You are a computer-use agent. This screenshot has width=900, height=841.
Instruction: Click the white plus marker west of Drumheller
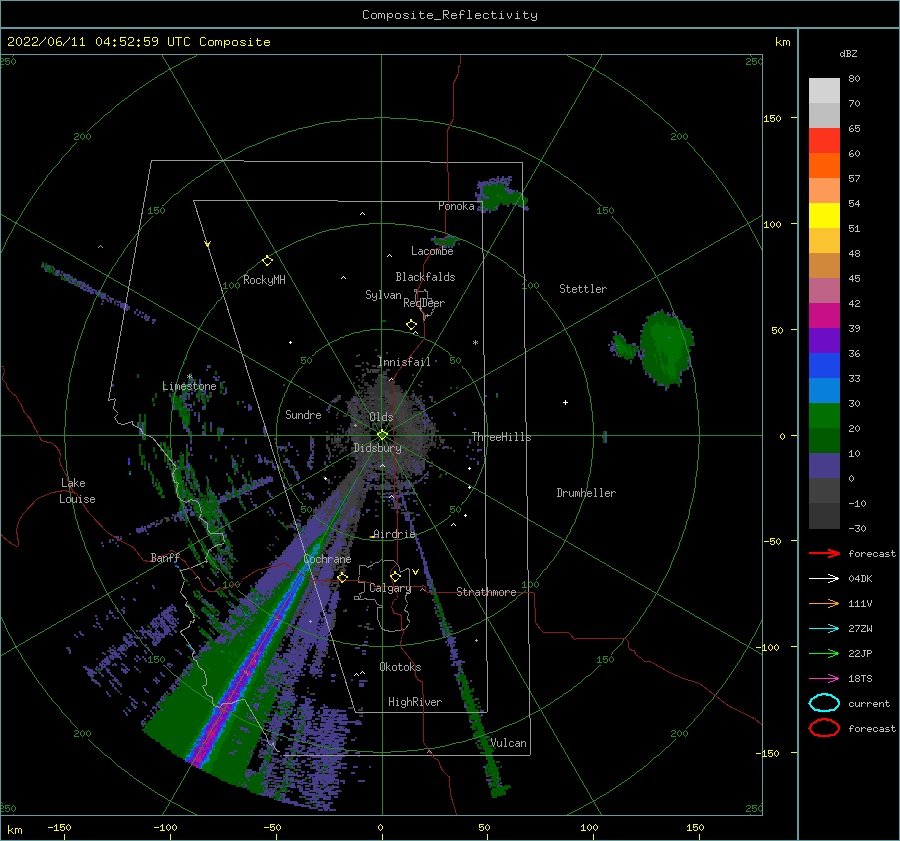click(565, 402)
